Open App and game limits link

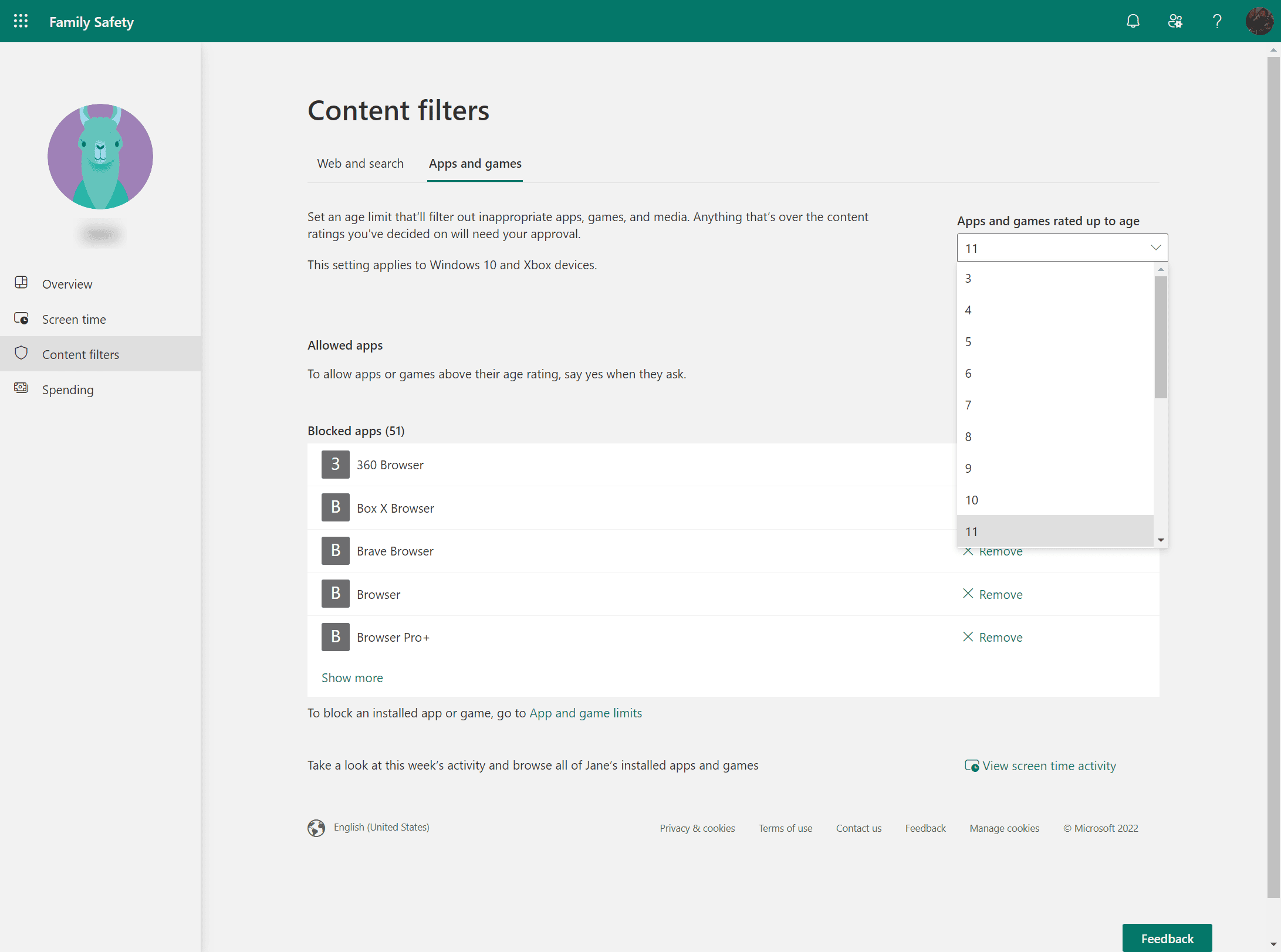click(x=586, y=713)
